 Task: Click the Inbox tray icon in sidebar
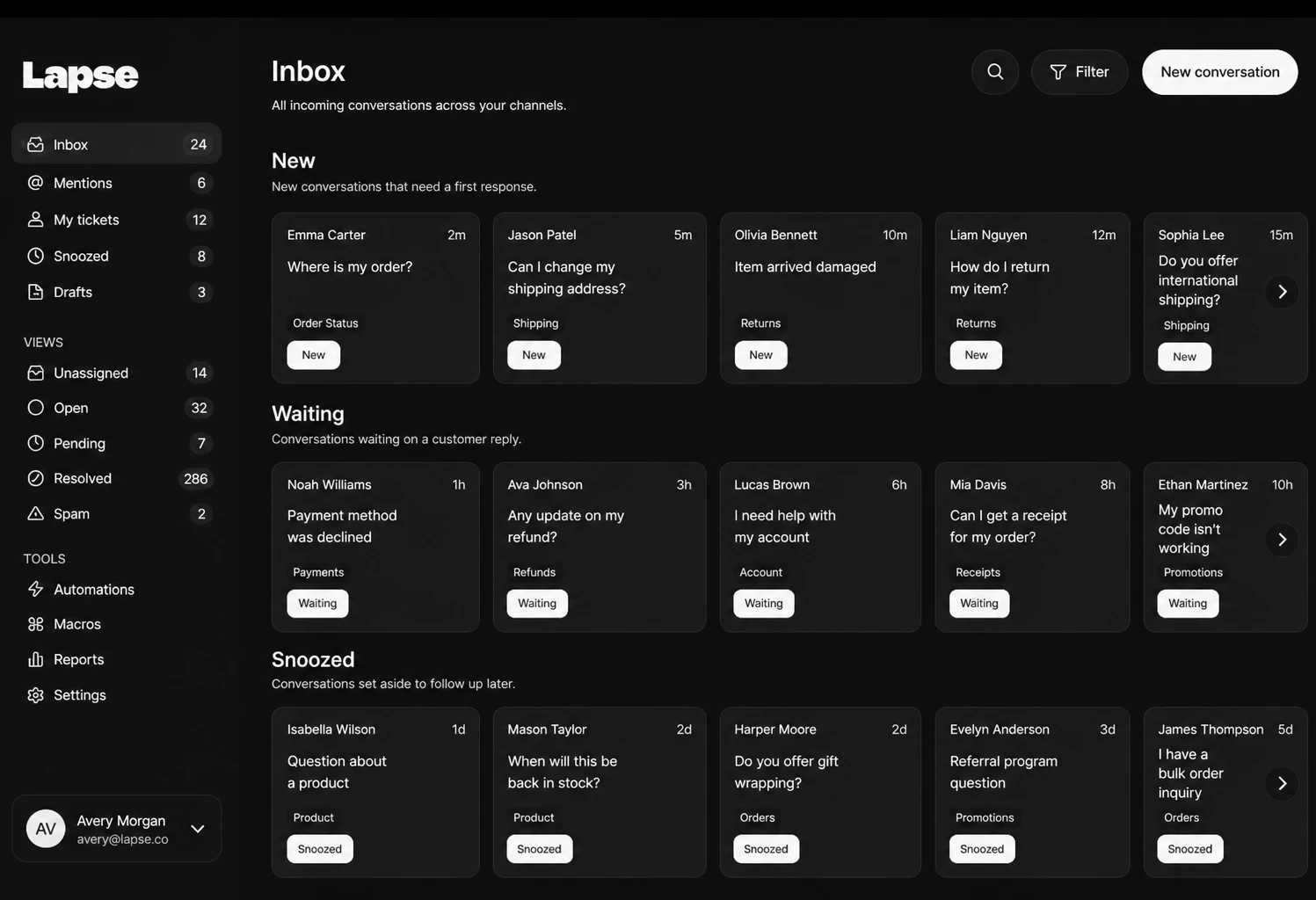tap(35, 144)
